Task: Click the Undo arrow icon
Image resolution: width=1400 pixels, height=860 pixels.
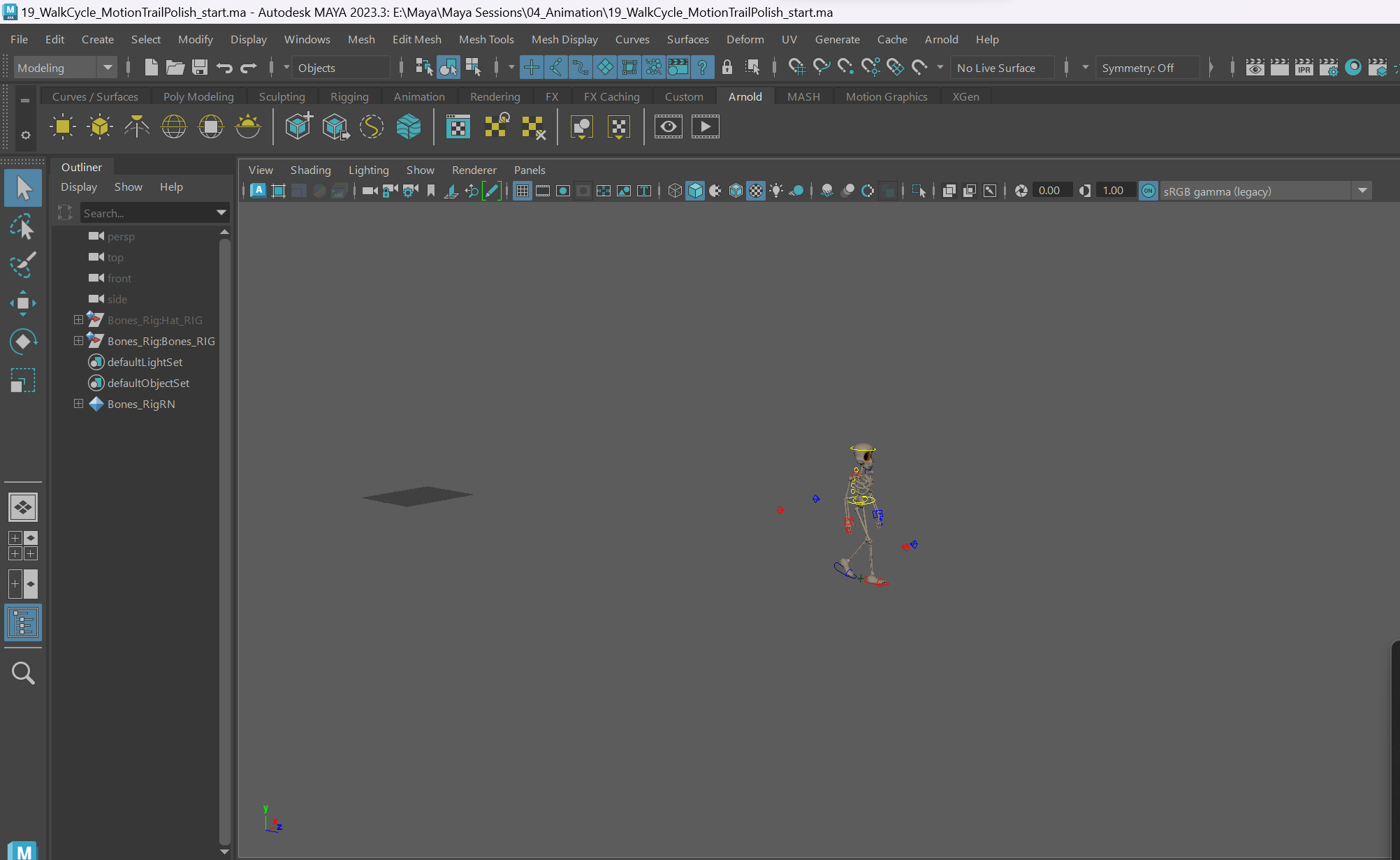Action: pos(224,68)
